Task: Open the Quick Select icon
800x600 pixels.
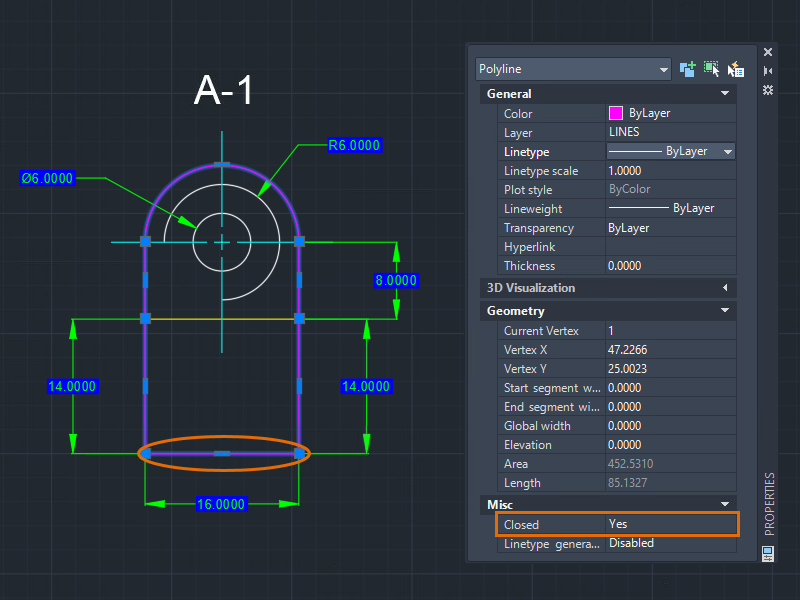Action: (736, 69)
